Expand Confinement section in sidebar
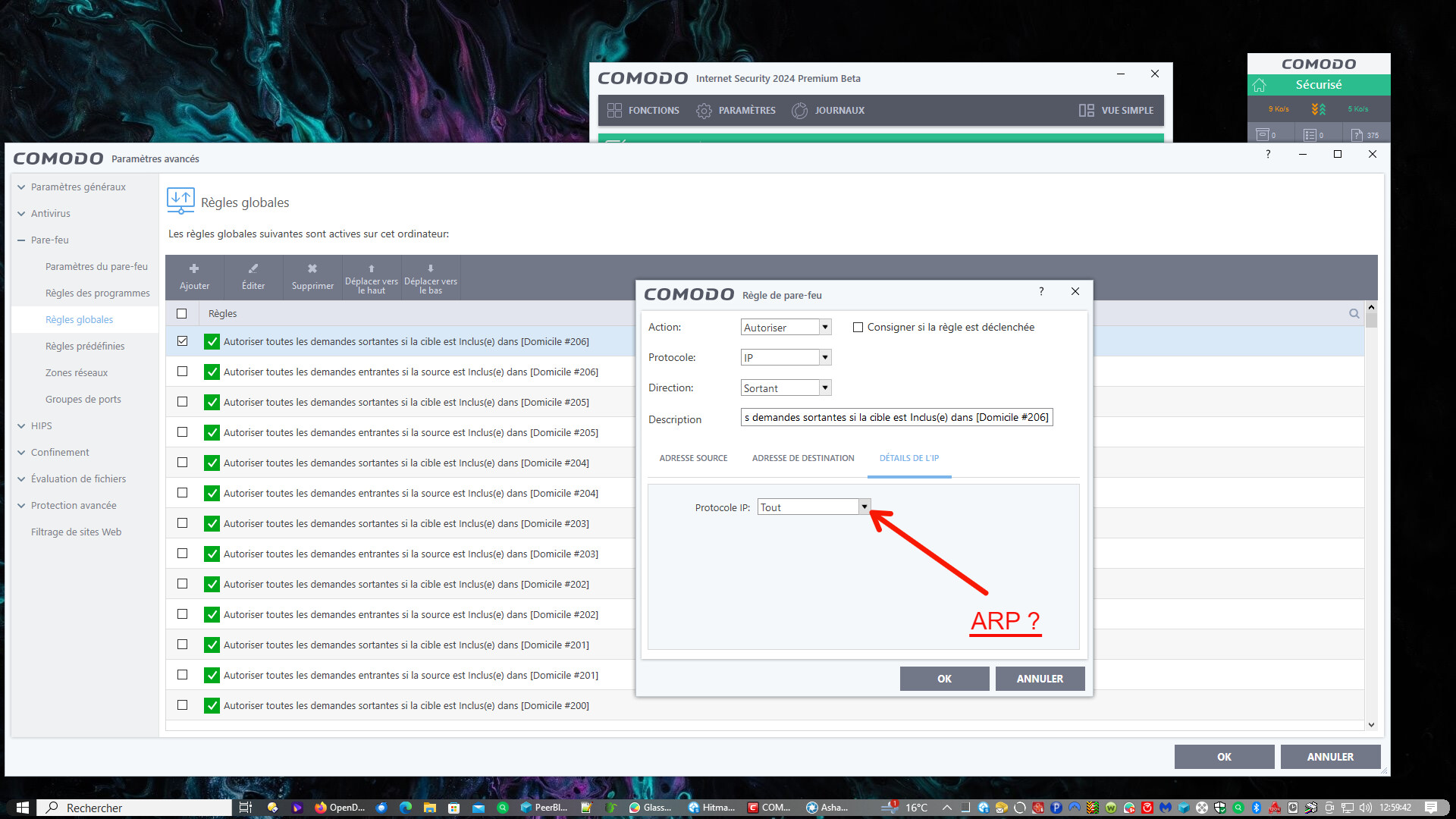The height and width of the screenshot is (819, 1456). pos(21,452)
